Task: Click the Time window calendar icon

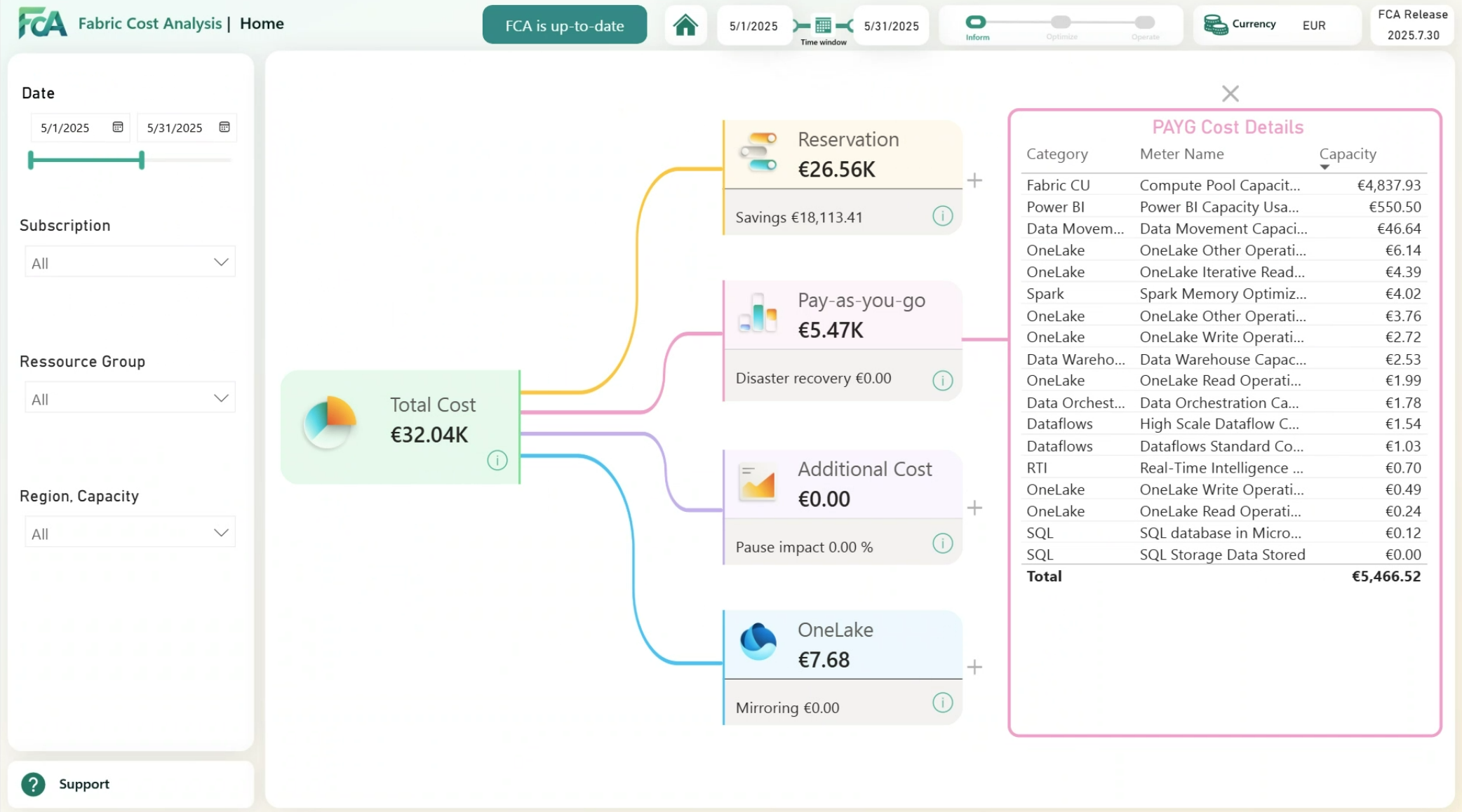Action: [x=823, y=26]
